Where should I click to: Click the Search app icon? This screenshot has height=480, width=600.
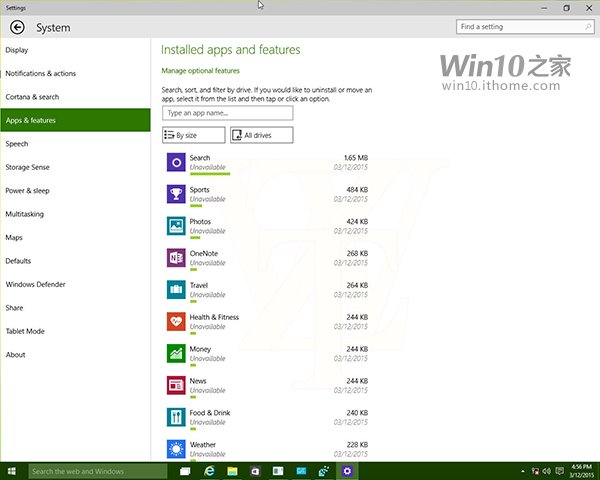(x=176, y=162)
